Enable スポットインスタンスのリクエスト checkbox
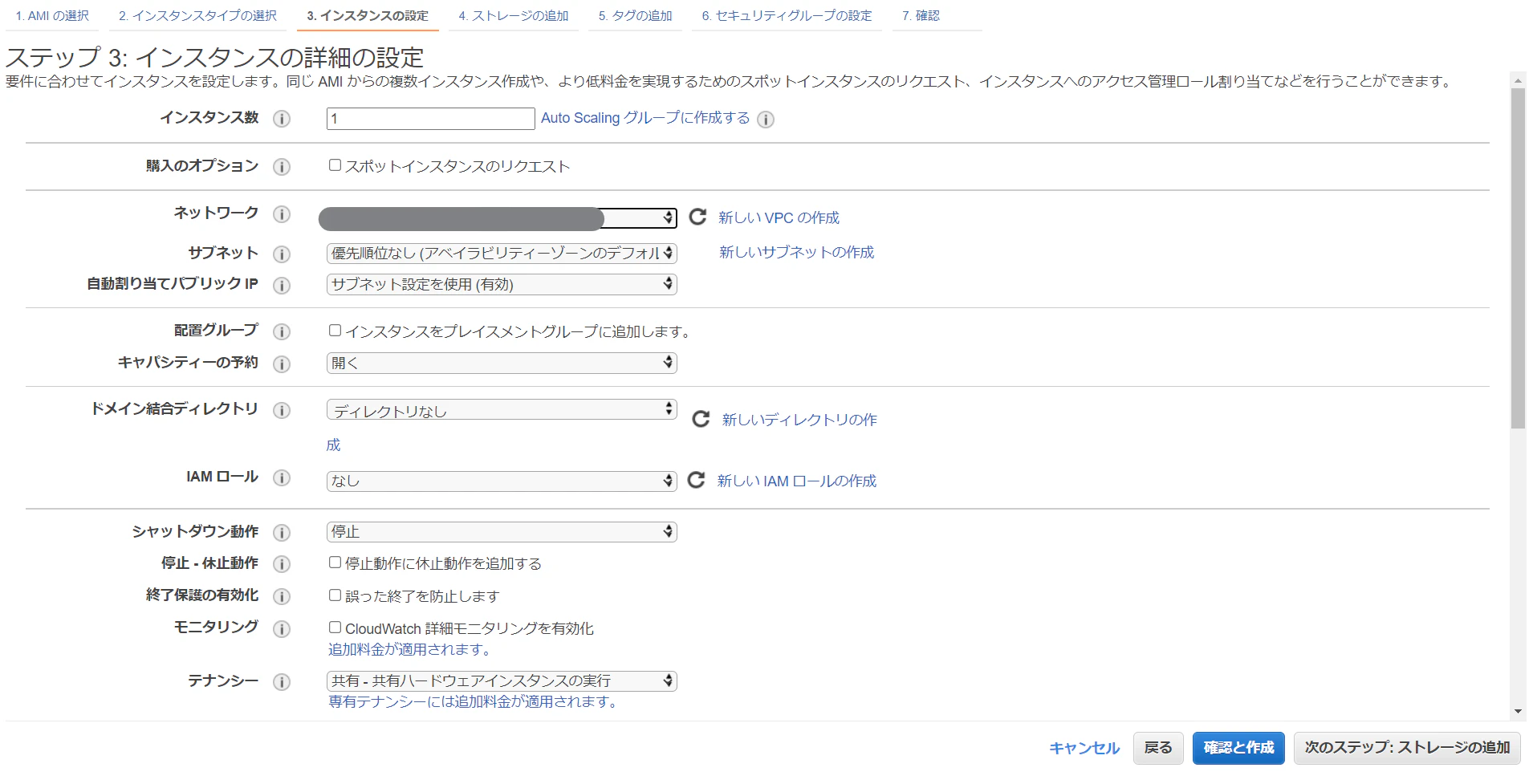Screen dimensions: 1533x784 [335, 165]
